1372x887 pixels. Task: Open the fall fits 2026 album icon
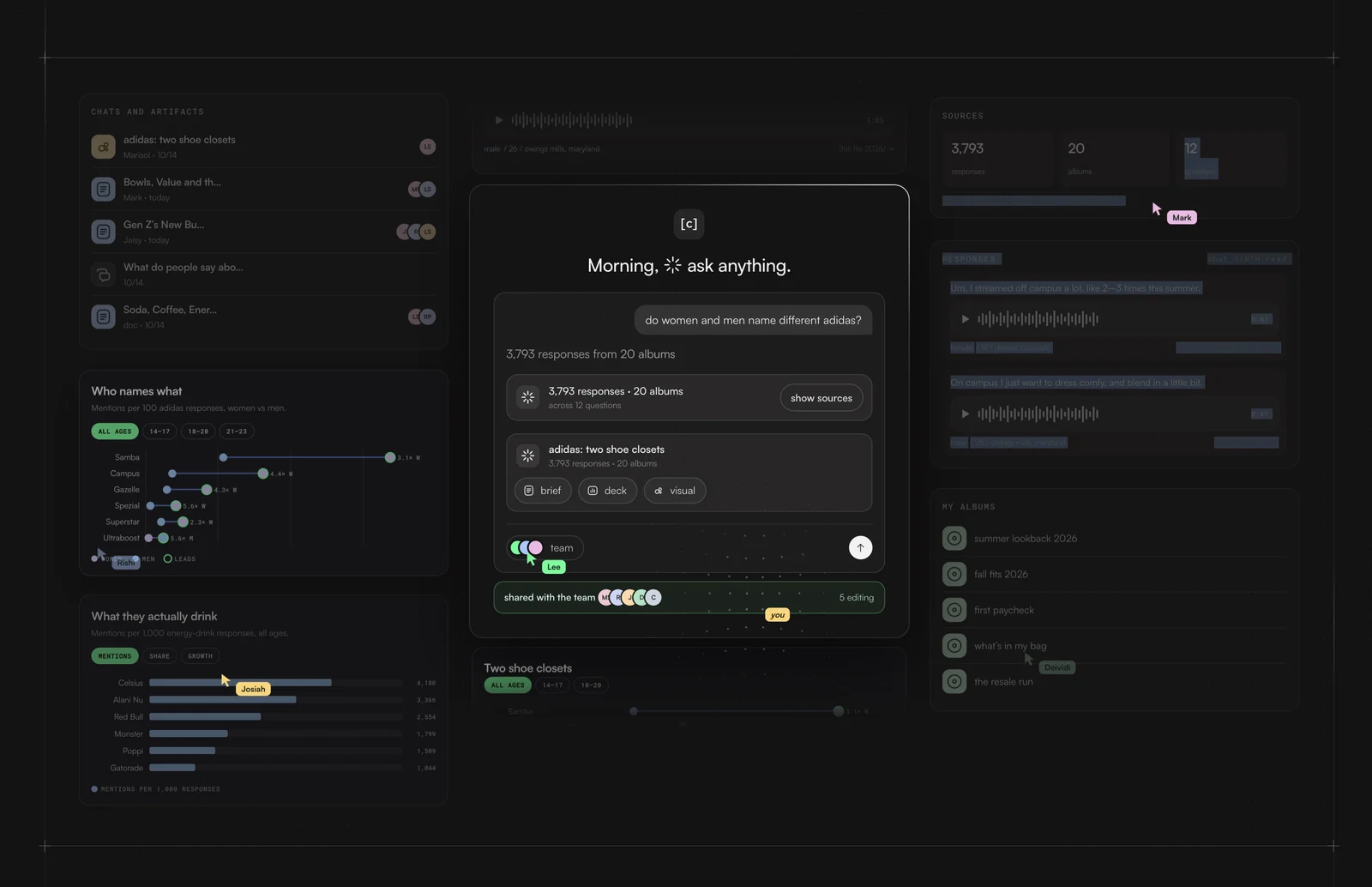(954, 574)
